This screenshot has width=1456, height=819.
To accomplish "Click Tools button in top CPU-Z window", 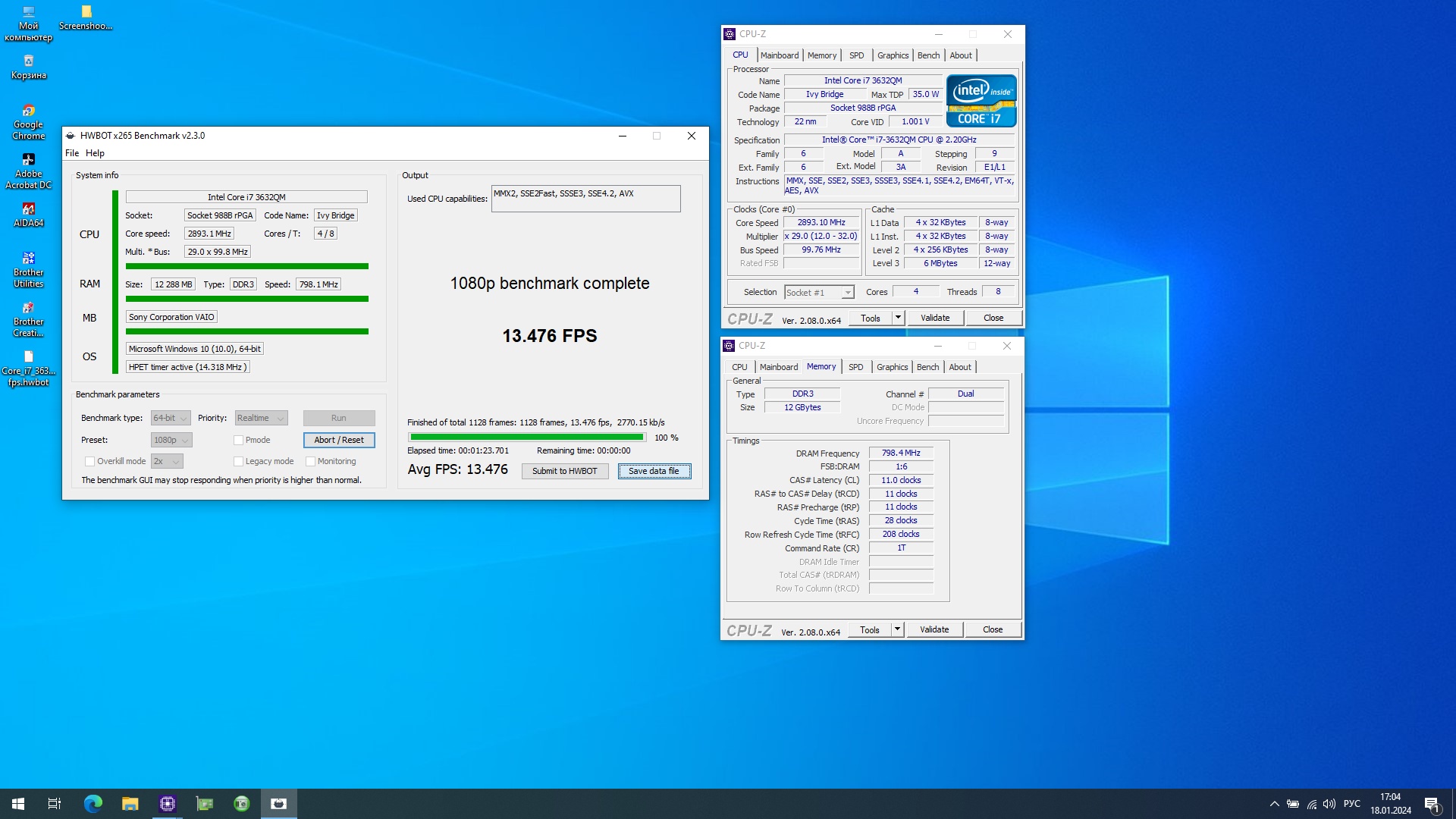I will pyautogui.click(x=871, y=318).
